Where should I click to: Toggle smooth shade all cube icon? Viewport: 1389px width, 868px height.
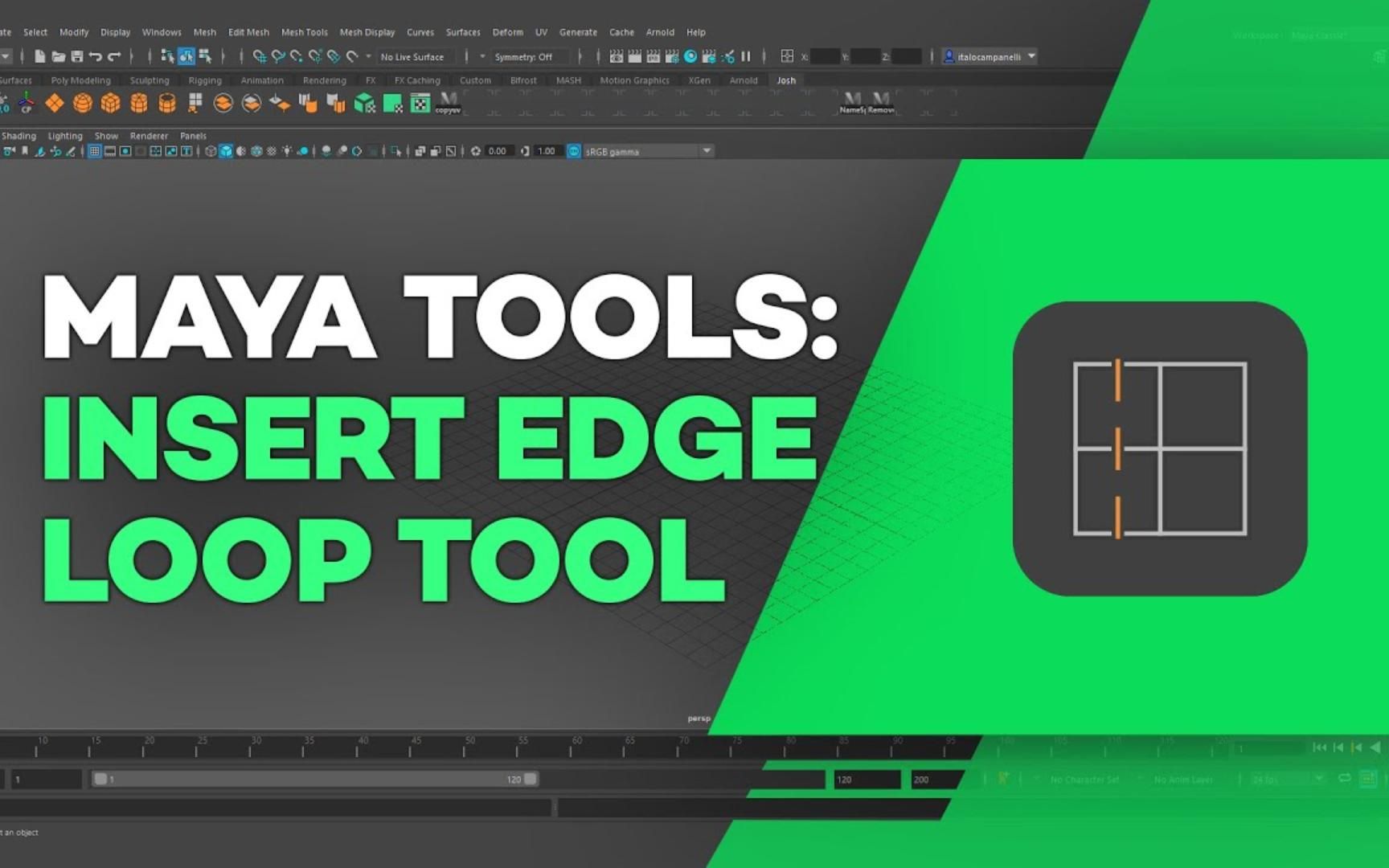(226, 151)
